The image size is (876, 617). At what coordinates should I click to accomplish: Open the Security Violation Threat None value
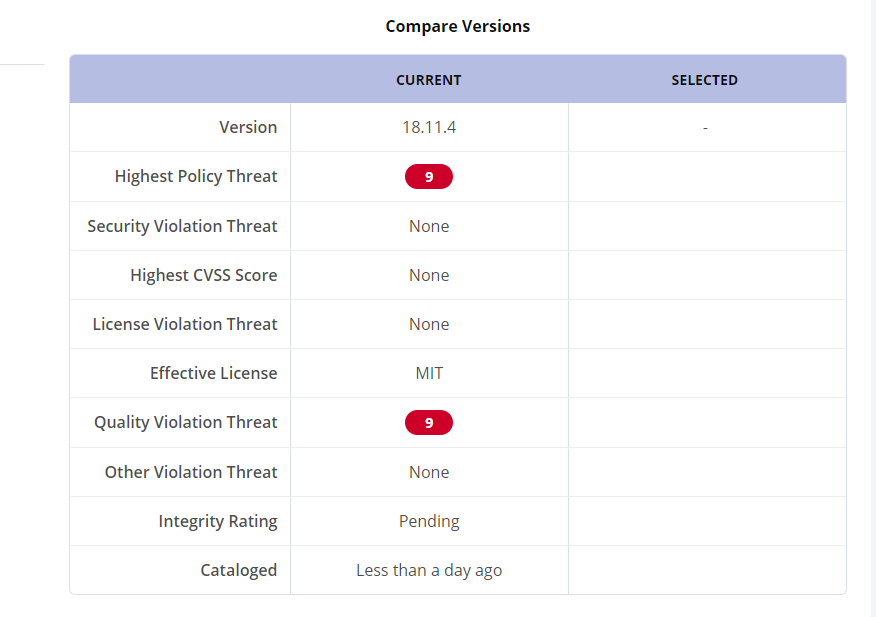(x=428, y=226)
